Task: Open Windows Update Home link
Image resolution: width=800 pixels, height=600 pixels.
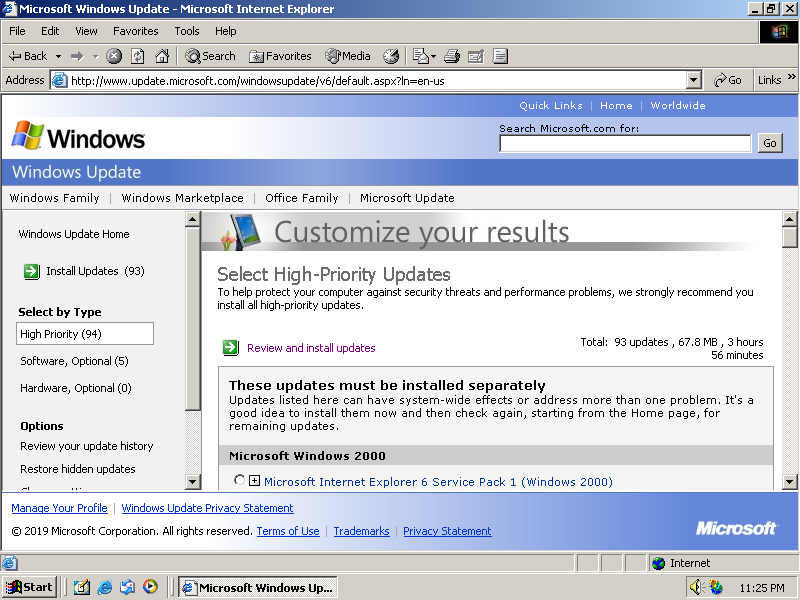Action: tap(74, 234)
